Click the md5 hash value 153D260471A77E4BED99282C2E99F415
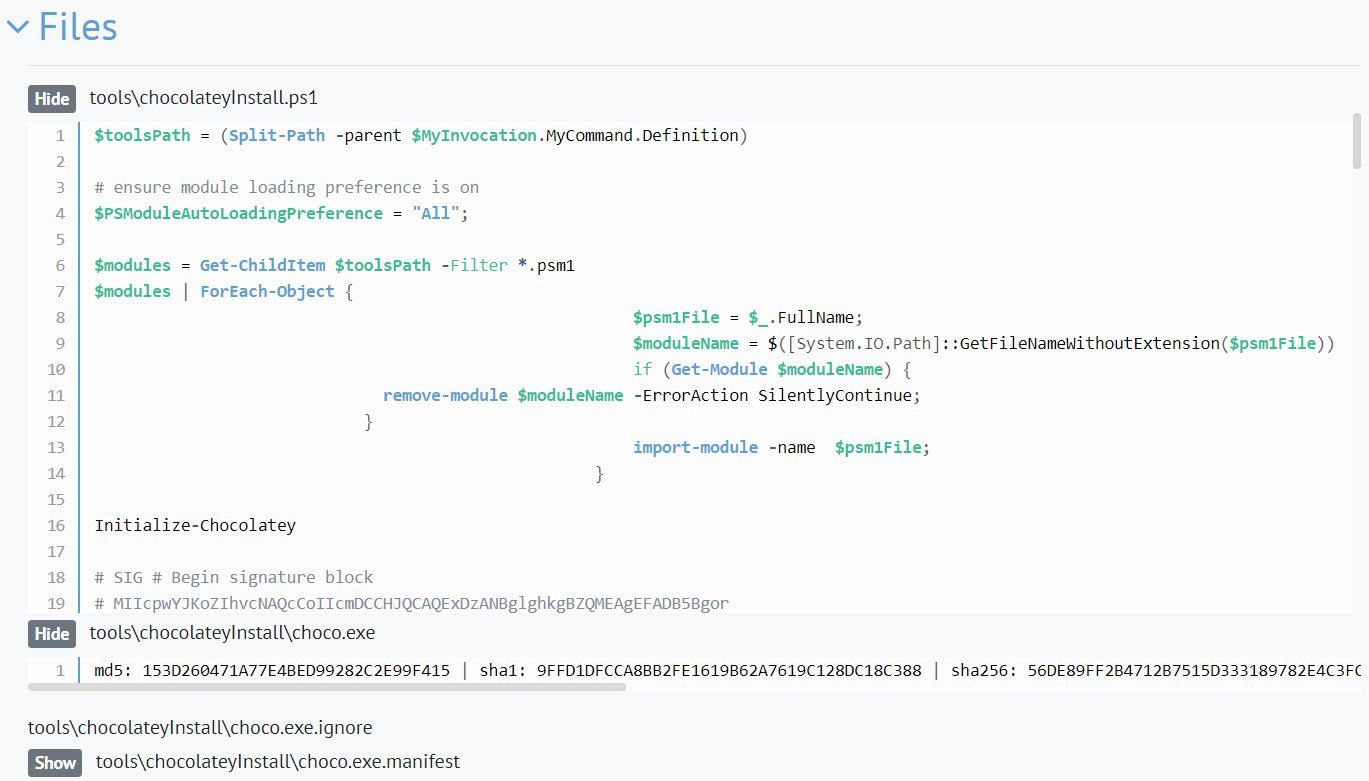 (x=296, y=670)
